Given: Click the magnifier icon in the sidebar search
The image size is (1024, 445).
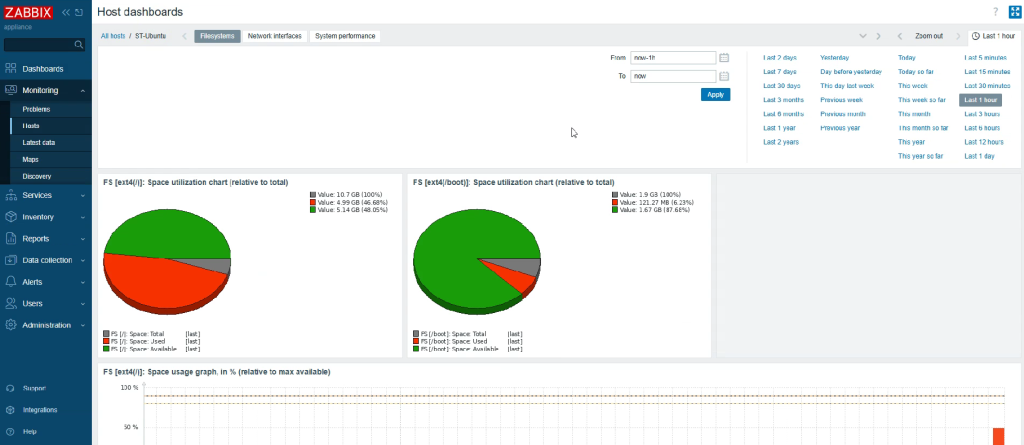Looking at the screenshot, I should point(79,45).
